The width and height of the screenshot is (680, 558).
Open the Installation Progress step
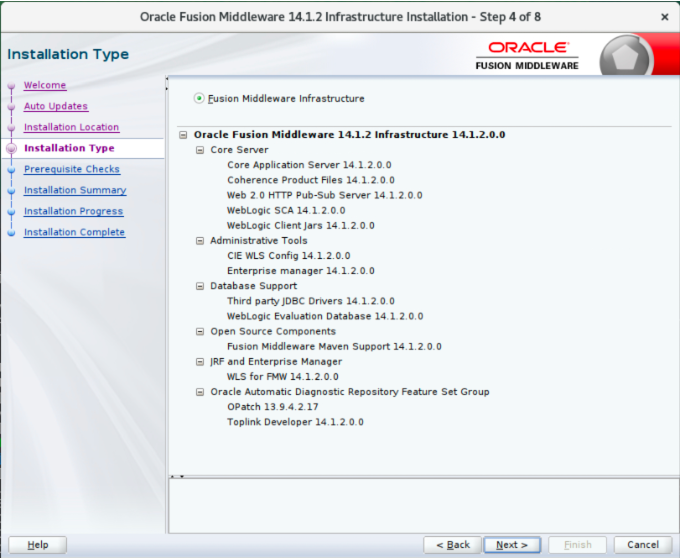point(74,211)
